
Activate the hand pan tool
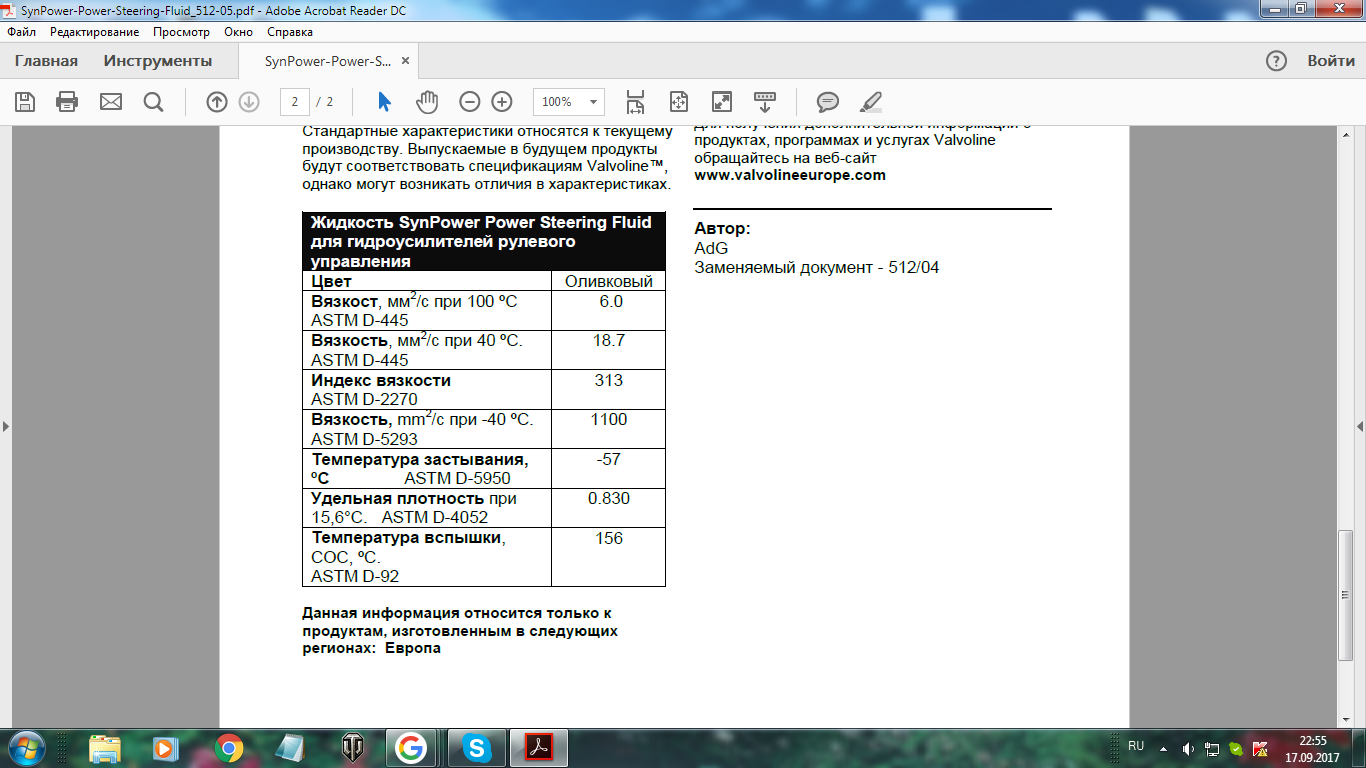pos(428,102)
